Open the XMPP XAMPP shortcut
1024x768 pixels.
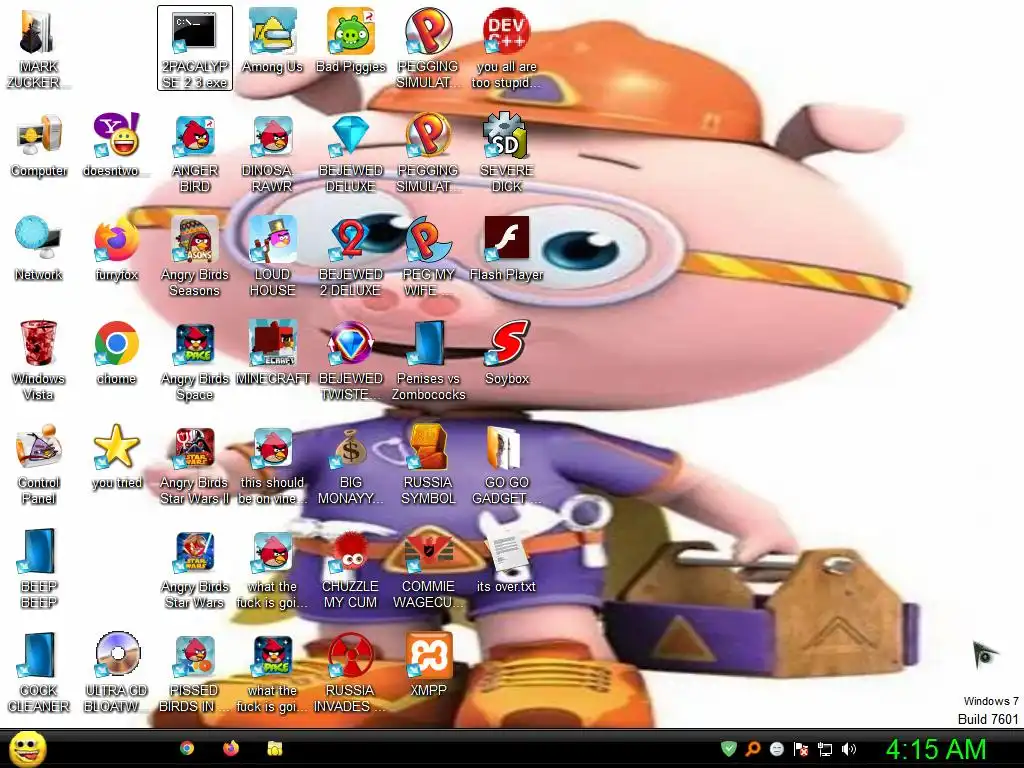pyautogui.click(x=428, y=665)
